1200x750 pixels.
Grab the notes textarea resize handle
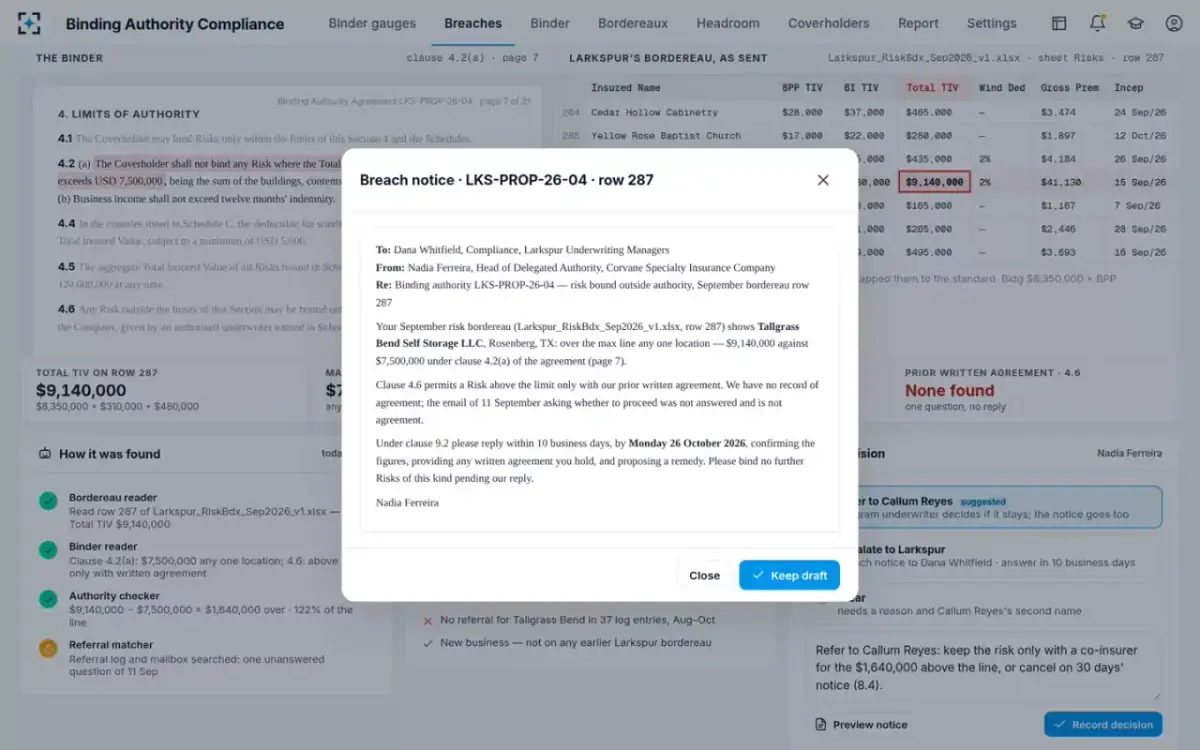1157,695
